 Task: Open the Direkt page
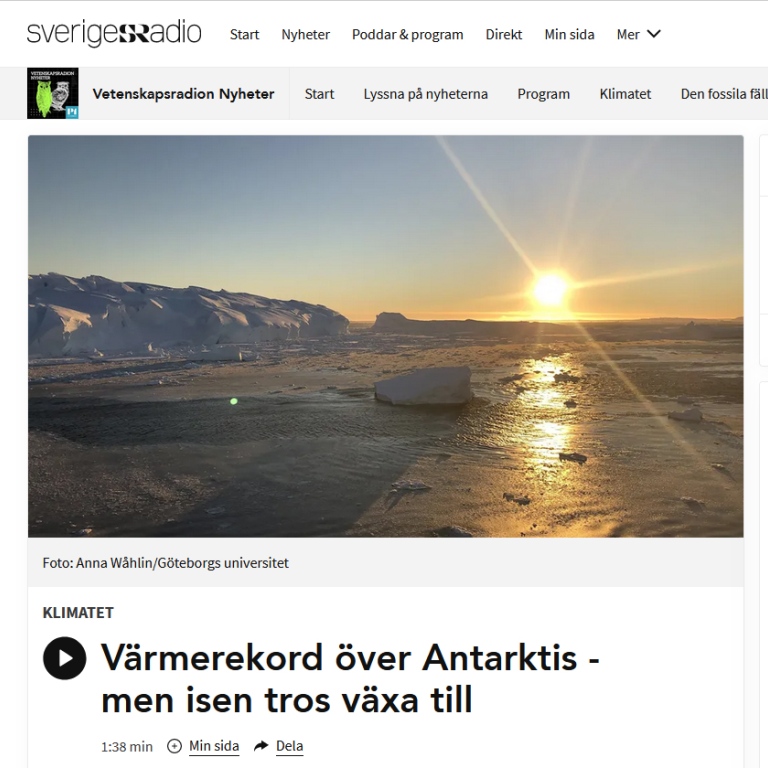[x=504, y=34]
